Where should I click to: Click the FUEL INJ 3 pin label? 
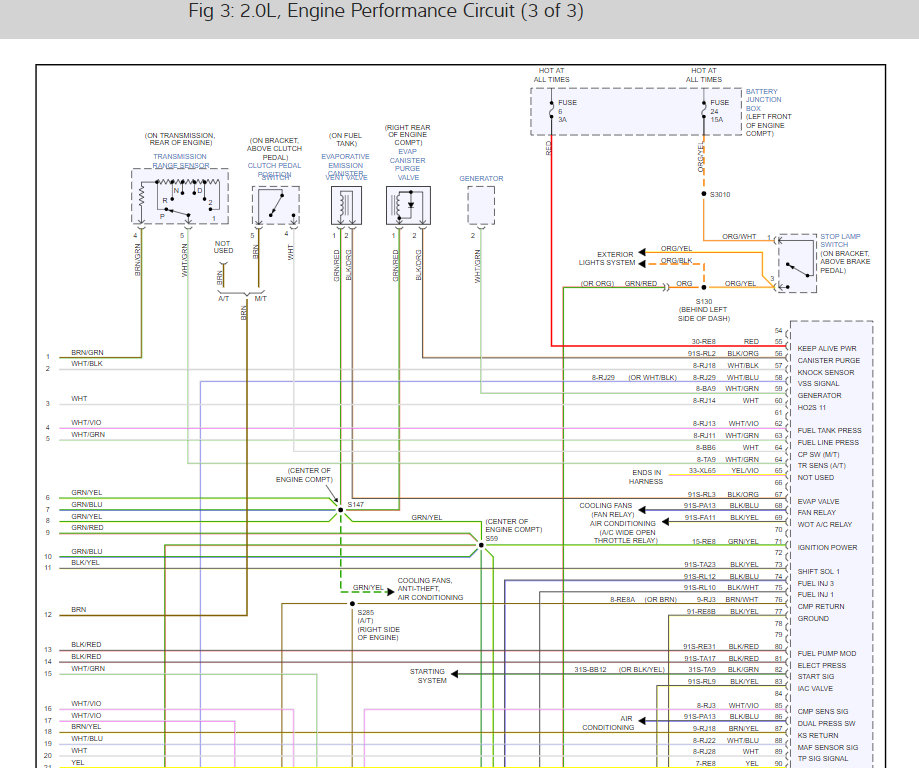click(x=815, y=583)
